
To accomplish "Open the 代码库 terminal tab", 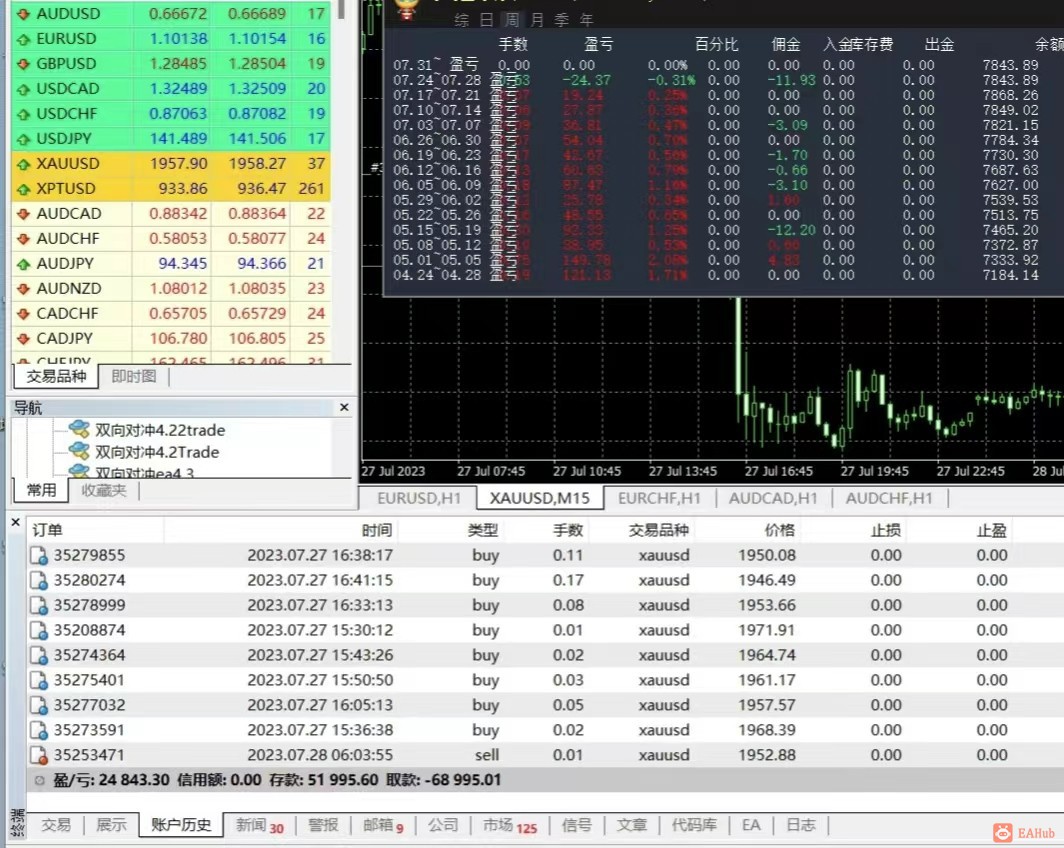I will click(x=694, y=825).
